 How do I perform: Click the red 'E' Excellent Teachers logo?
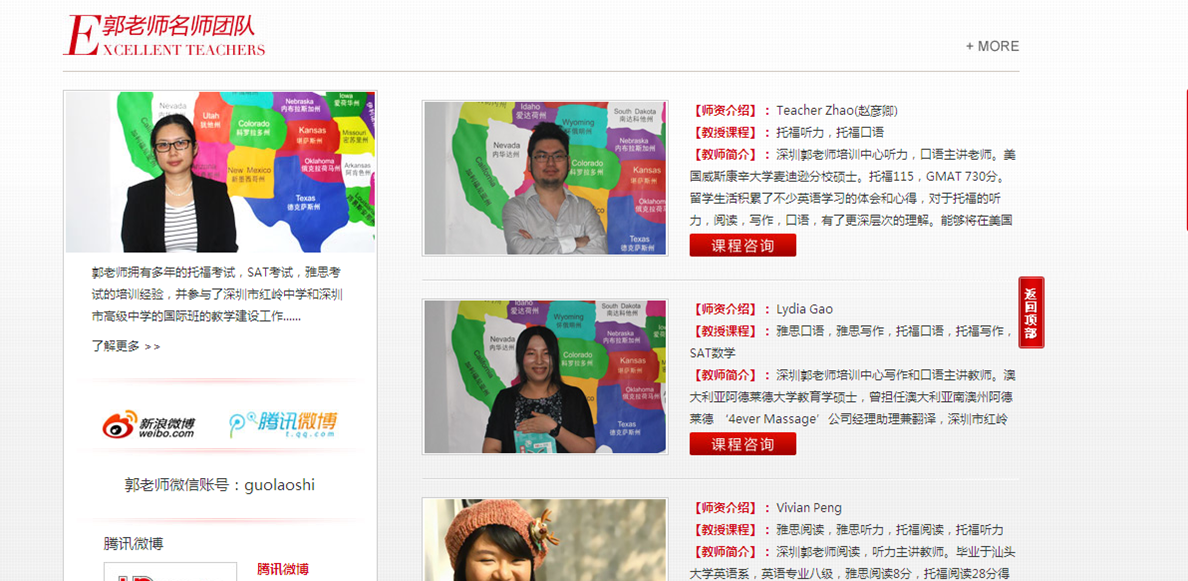[x=81, y=36]
